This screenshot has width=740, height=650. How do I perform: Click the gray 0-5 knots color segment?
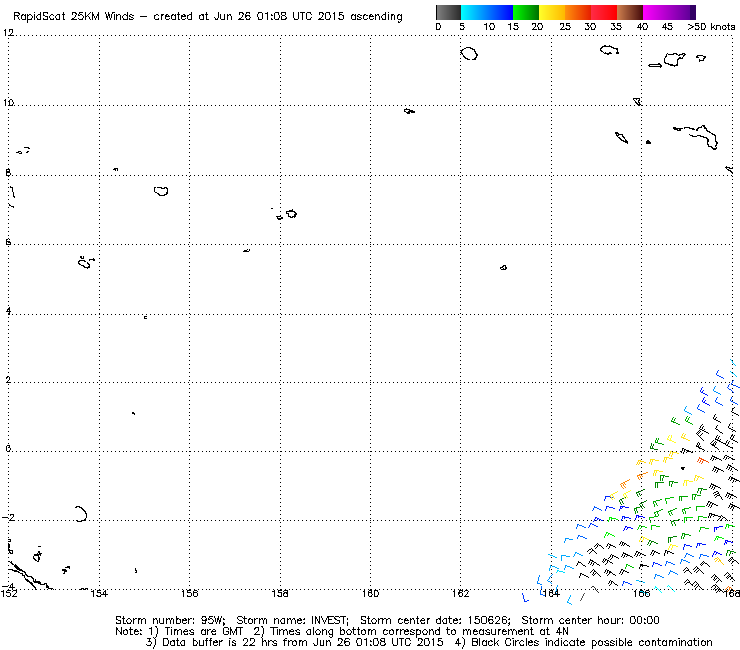(x=448, y=12)
